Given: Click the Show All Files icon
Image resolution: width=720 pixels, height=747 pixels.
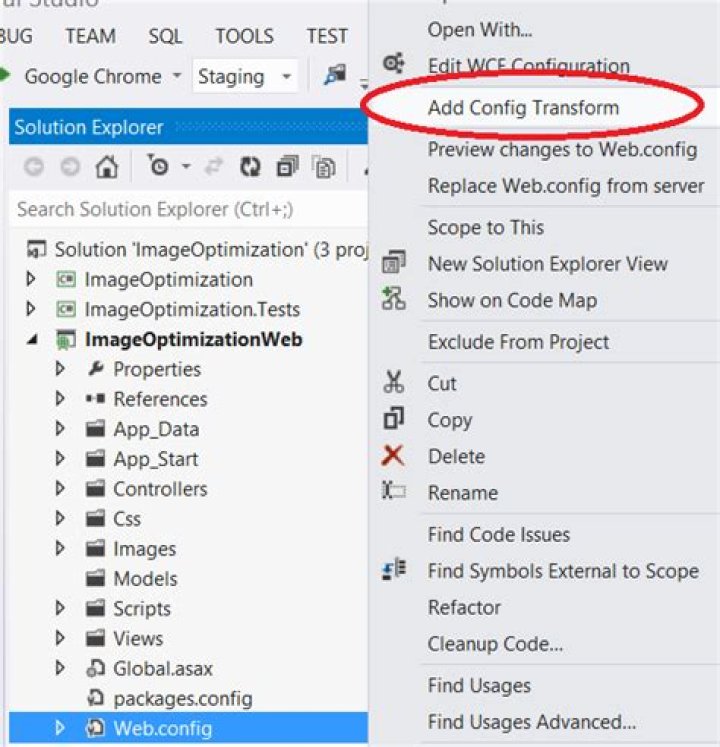Looking at the screenshot, I should 324,167.
